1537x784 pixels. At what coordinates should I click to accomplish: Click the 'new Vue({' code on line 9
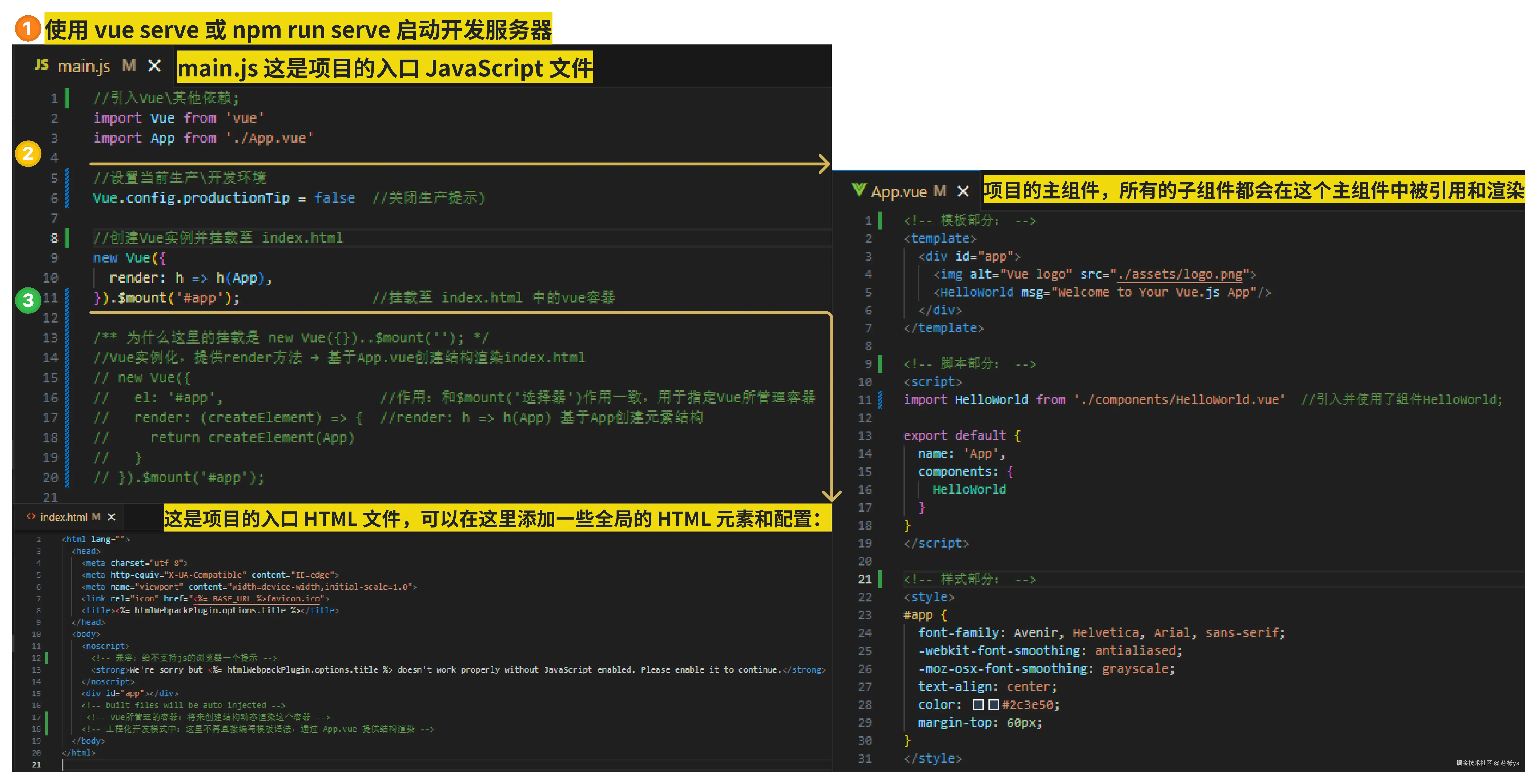[x=129, y=258]
